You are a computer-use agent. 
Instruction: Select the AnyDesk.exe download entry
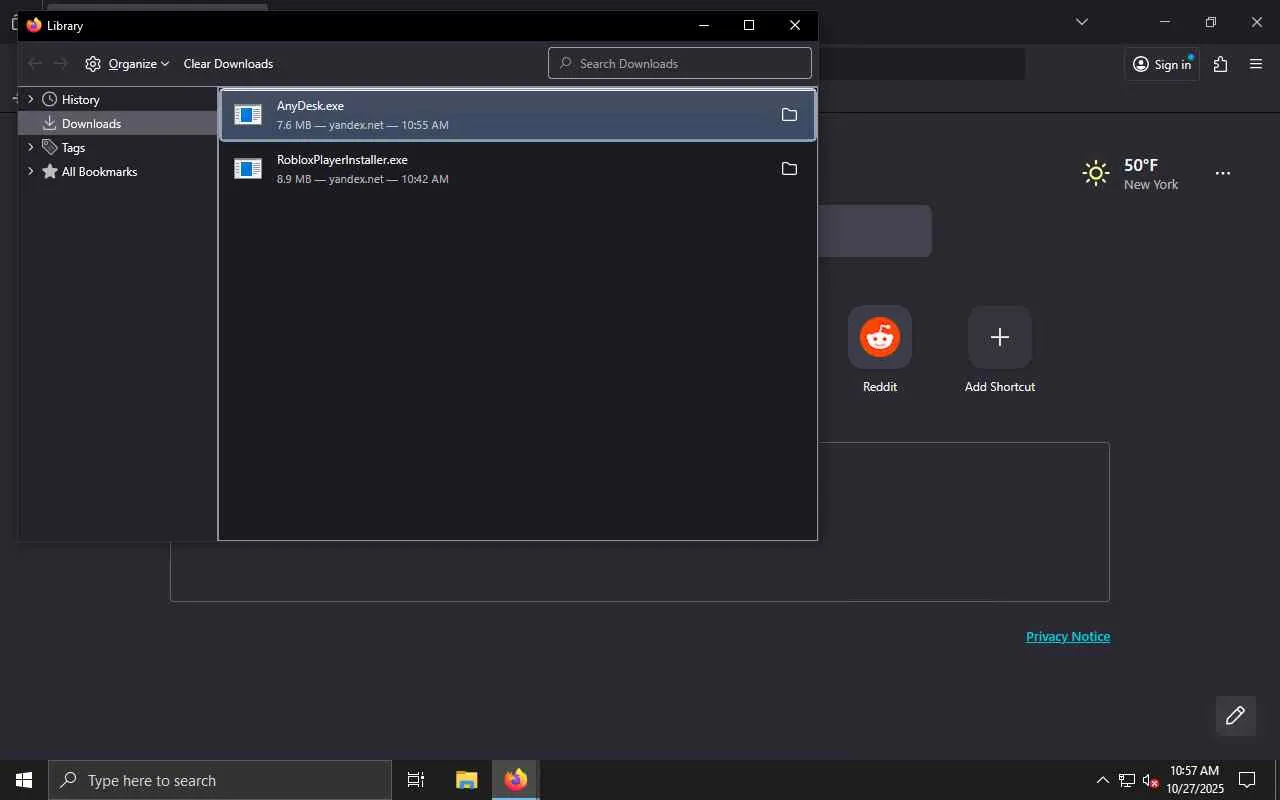point(518,115)
